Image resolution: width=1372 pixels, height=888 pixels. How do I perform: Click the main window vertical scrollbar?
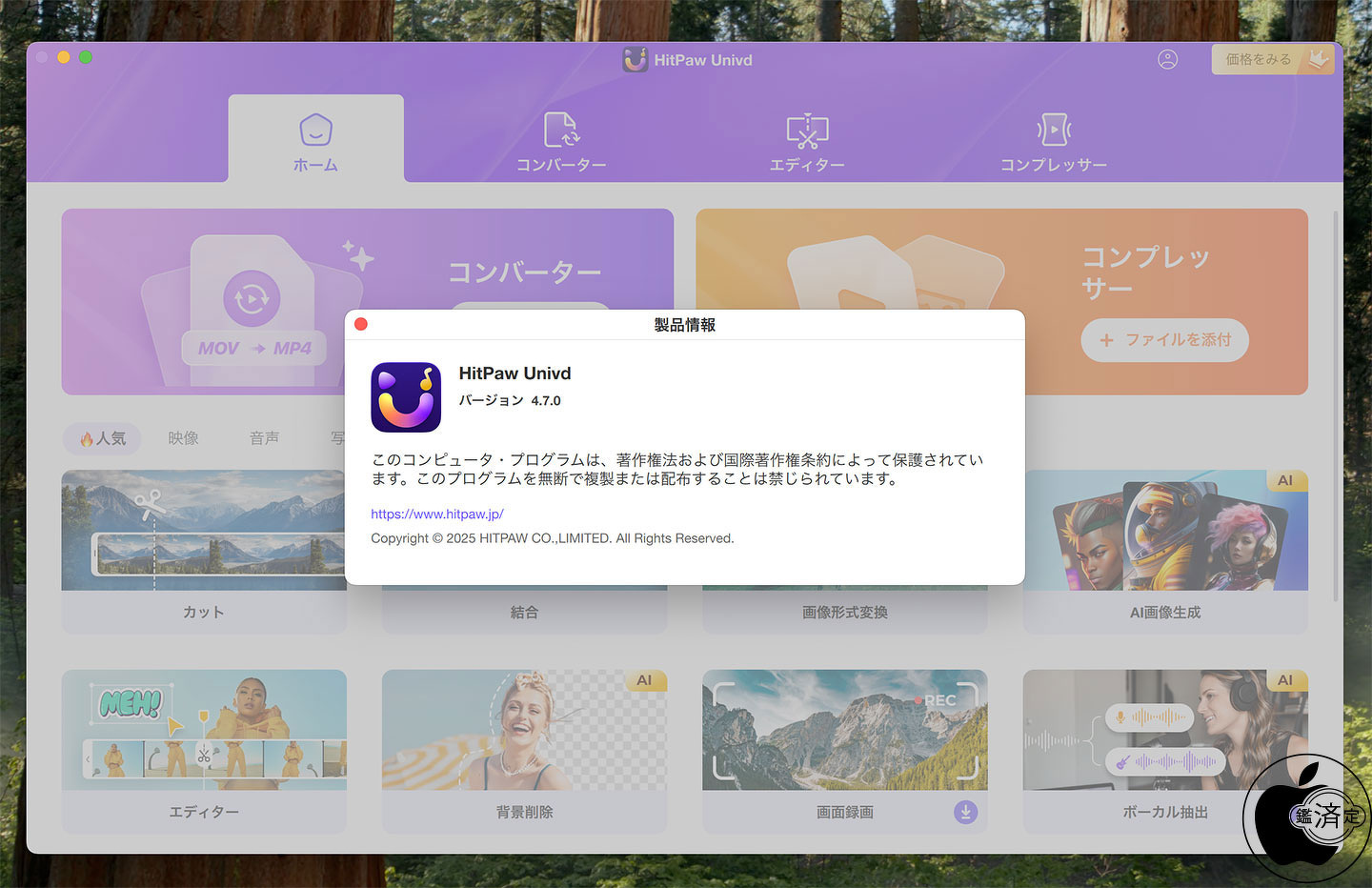pos(1336,405)
